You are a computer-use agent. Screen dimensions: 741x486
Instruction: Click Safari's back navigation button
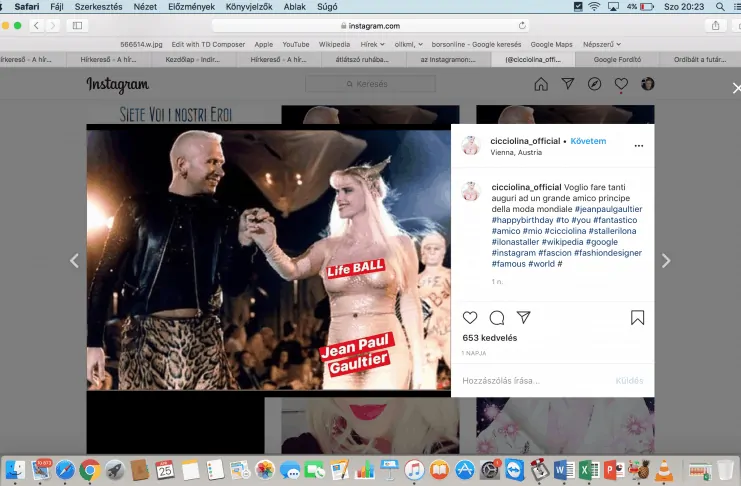36,26
